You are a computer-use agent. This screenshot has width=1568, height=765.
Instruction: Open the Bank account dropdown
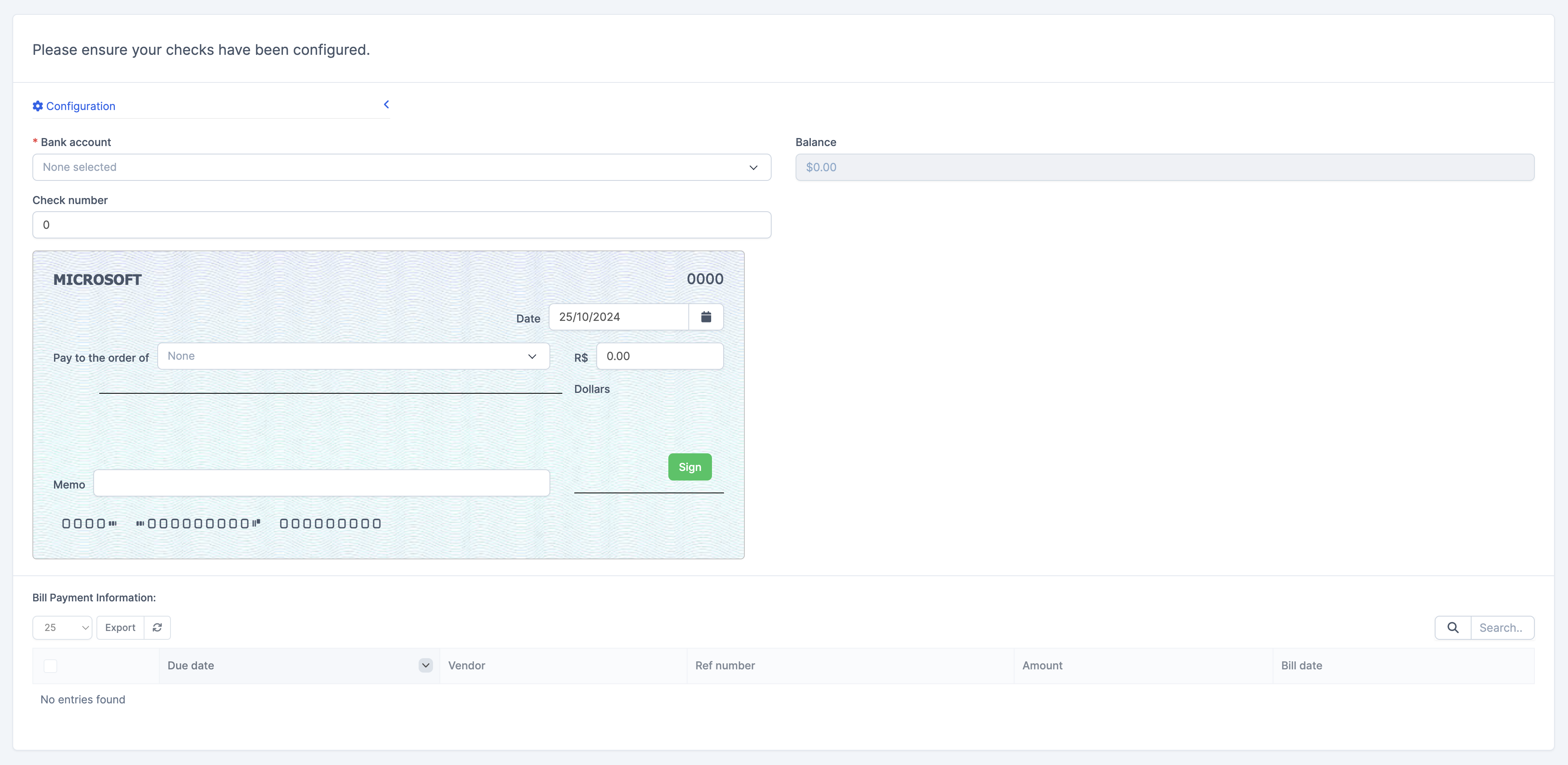click(402, 167)
